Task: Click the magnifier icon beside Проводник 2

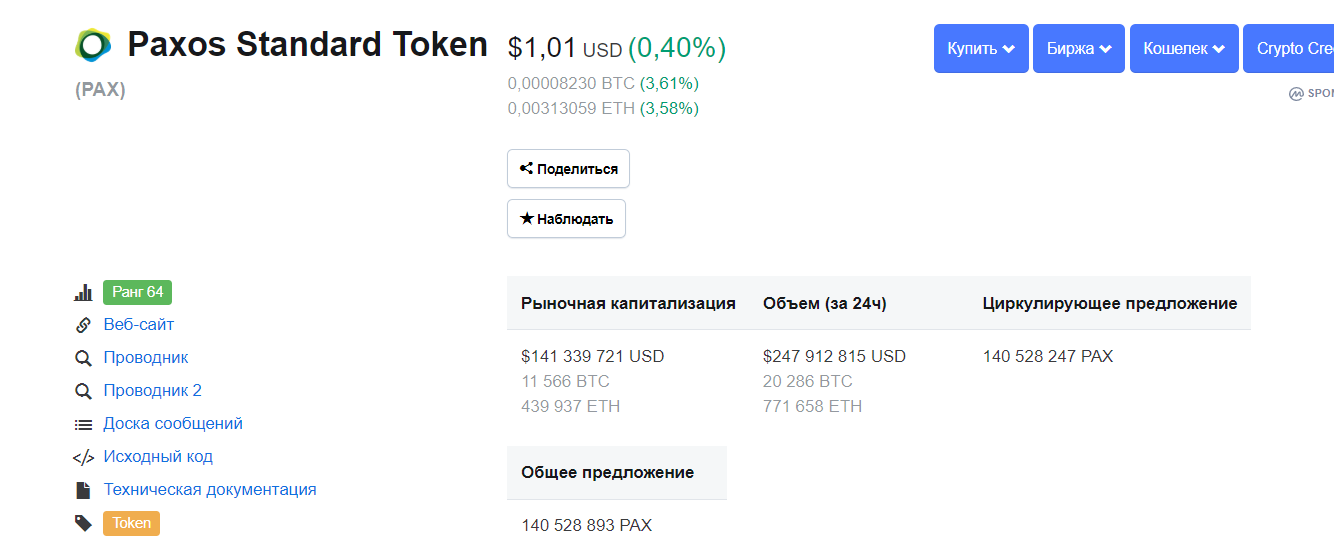Action: (x=83, y=391)
